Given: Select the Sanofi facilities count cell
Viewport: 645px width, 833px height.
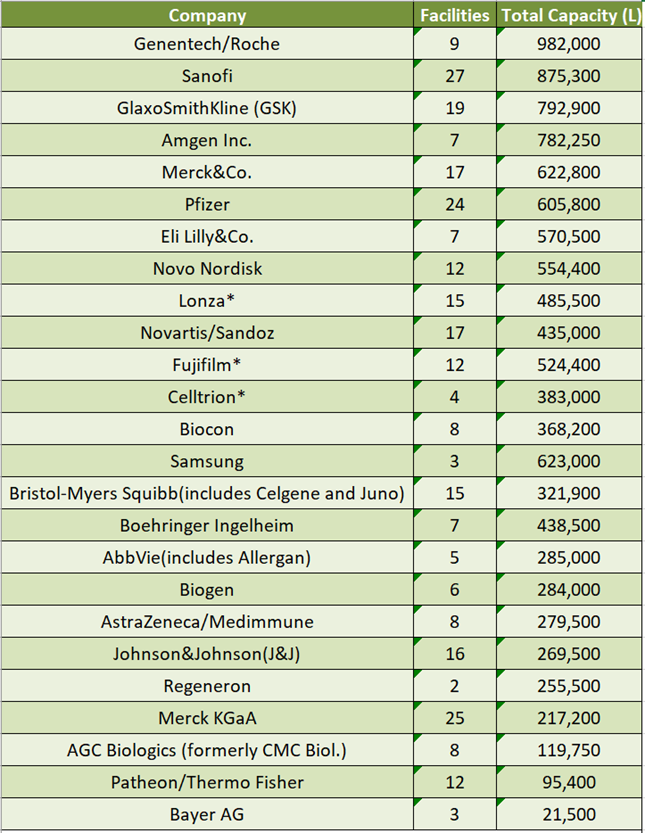Looking at the screenshot, I should [454, 76].
